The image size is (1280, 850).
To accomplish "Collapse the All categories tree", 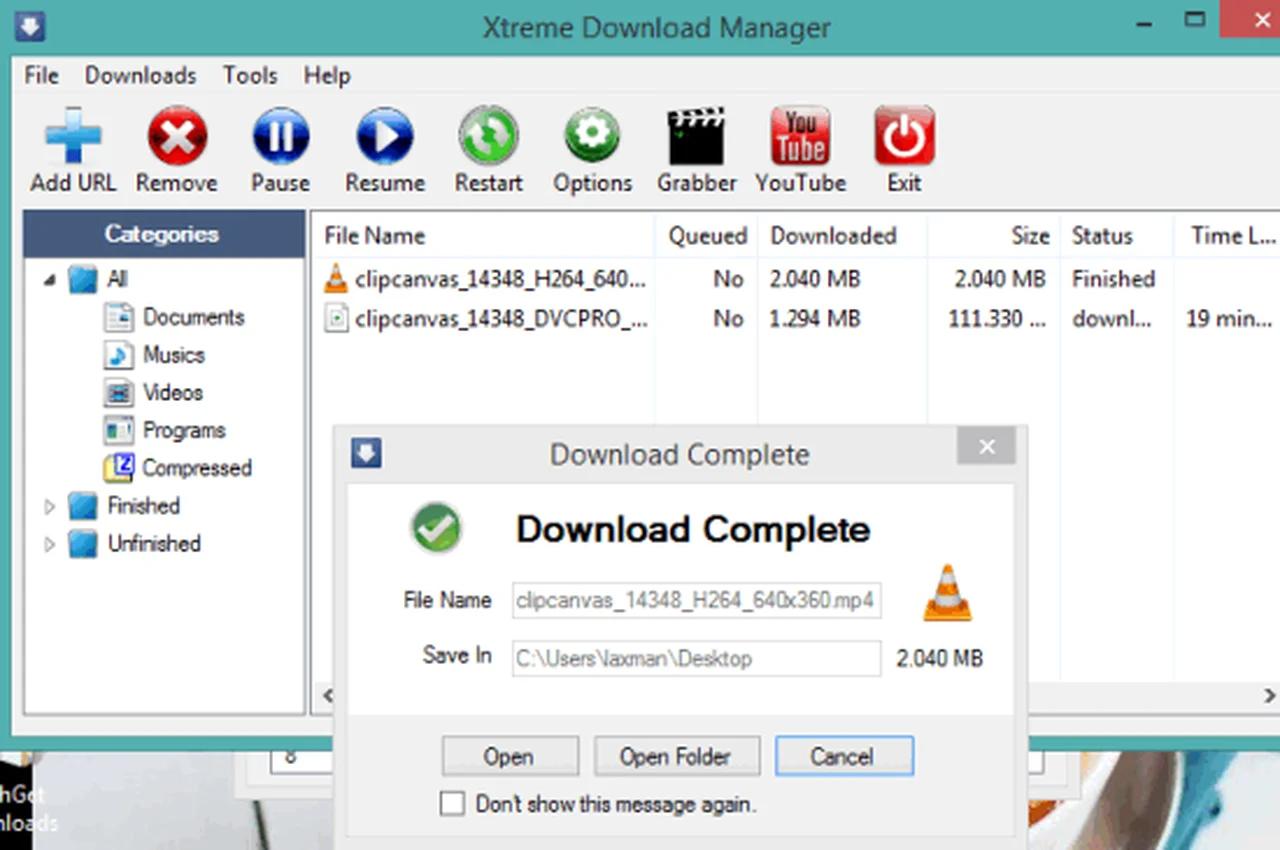I will (x=47, y=280).
